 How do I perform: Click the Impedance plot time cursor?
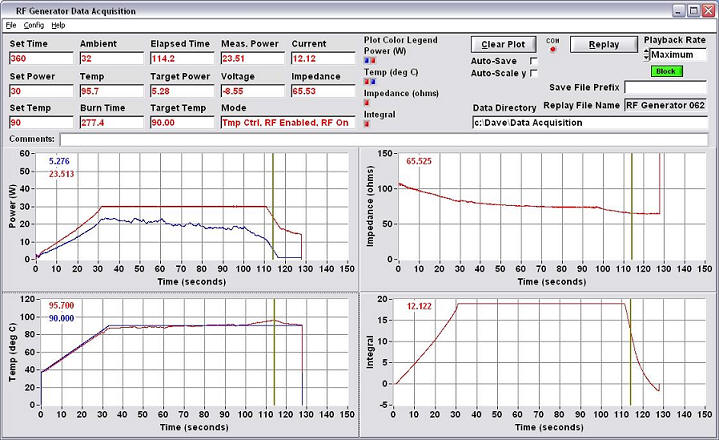tap(631, 206)
